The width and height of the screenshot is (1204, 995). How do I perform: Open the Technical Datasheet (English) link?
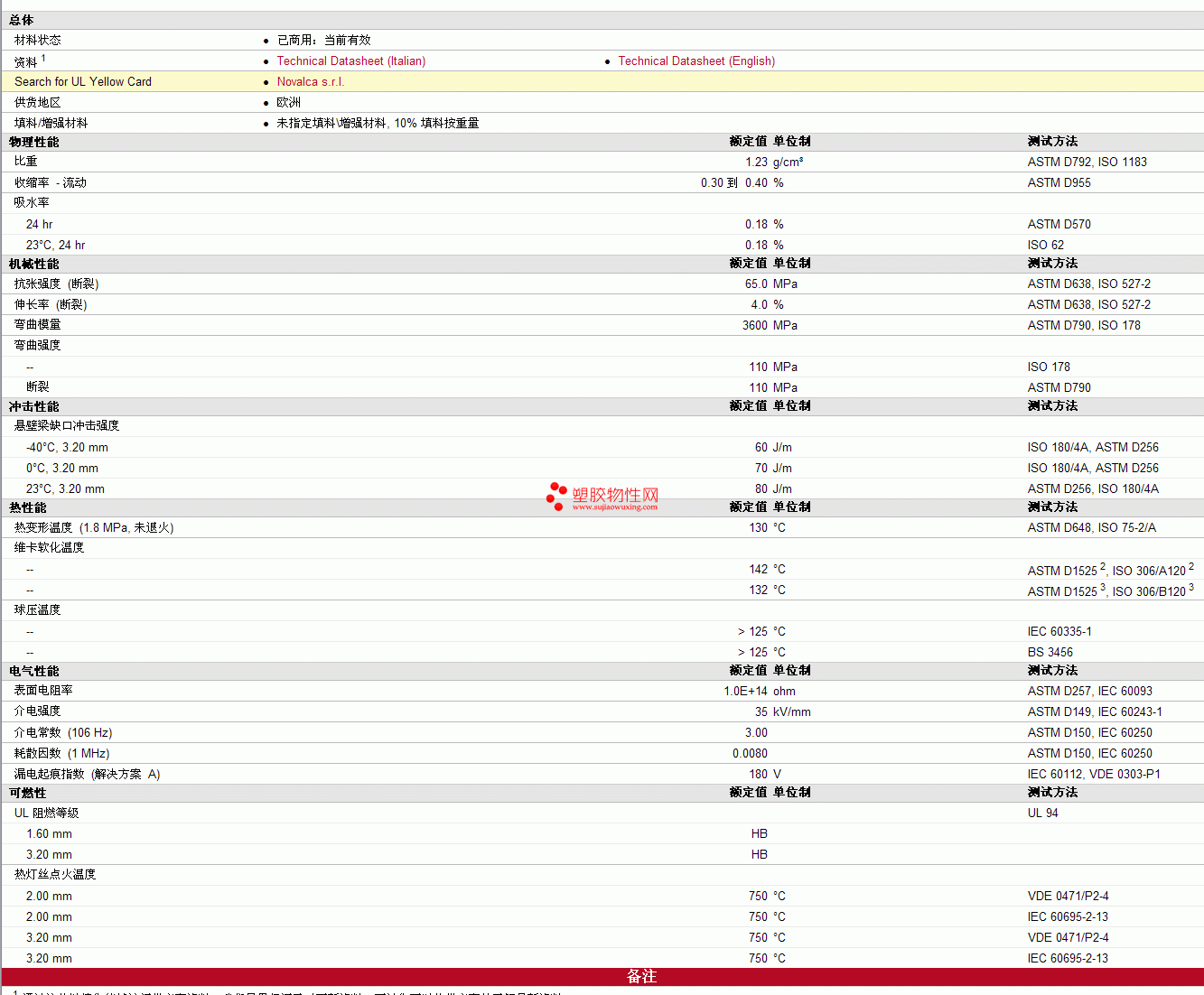696,61
